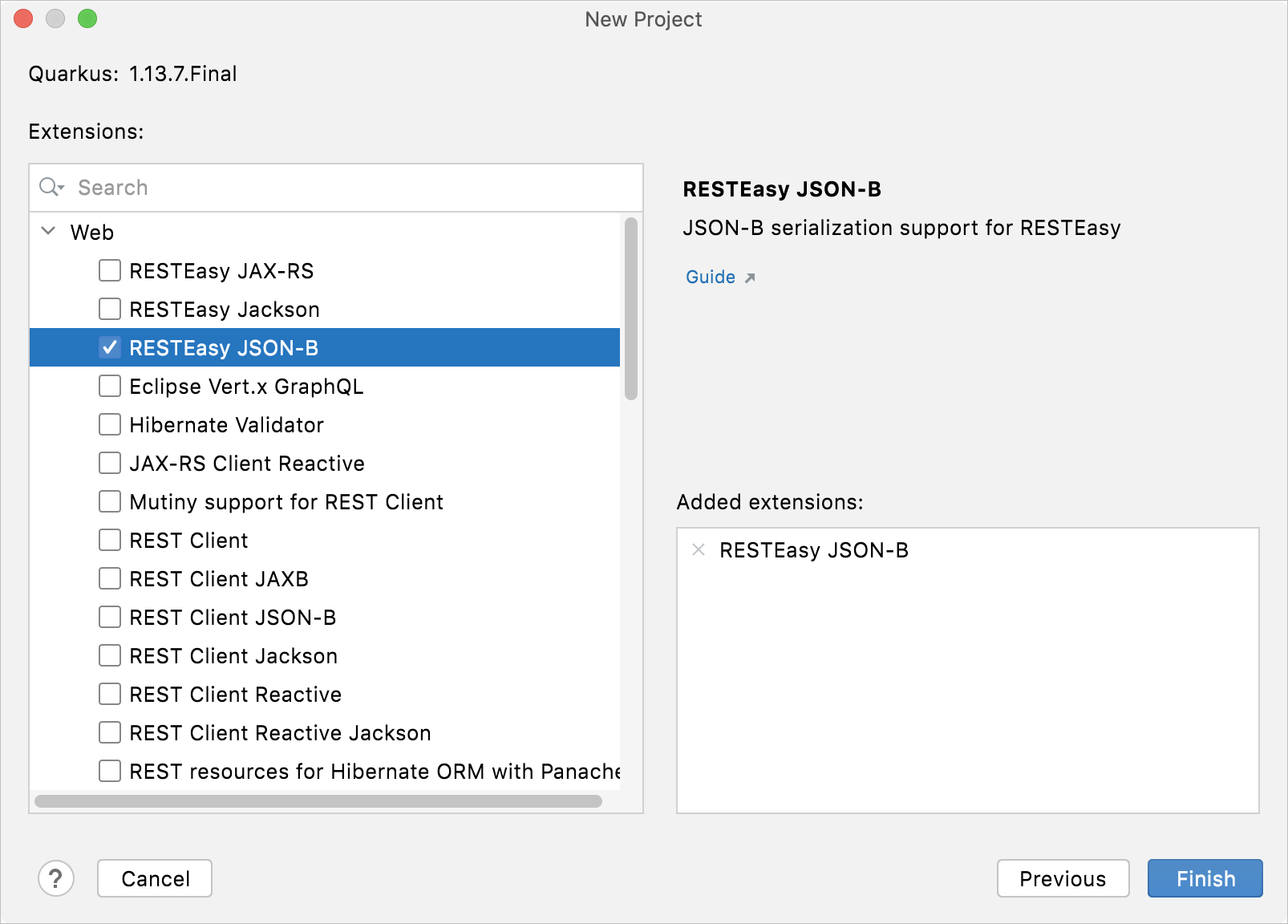This screenshot has height=924, width=1288.
Task: Open the Guide link
Action: pos(711,277)
